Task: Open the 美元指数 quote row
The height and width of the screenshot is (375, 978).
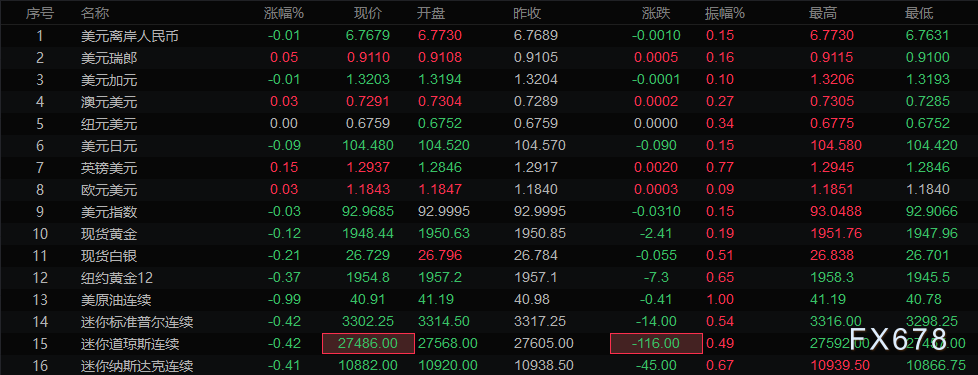Action: (489, 212)
